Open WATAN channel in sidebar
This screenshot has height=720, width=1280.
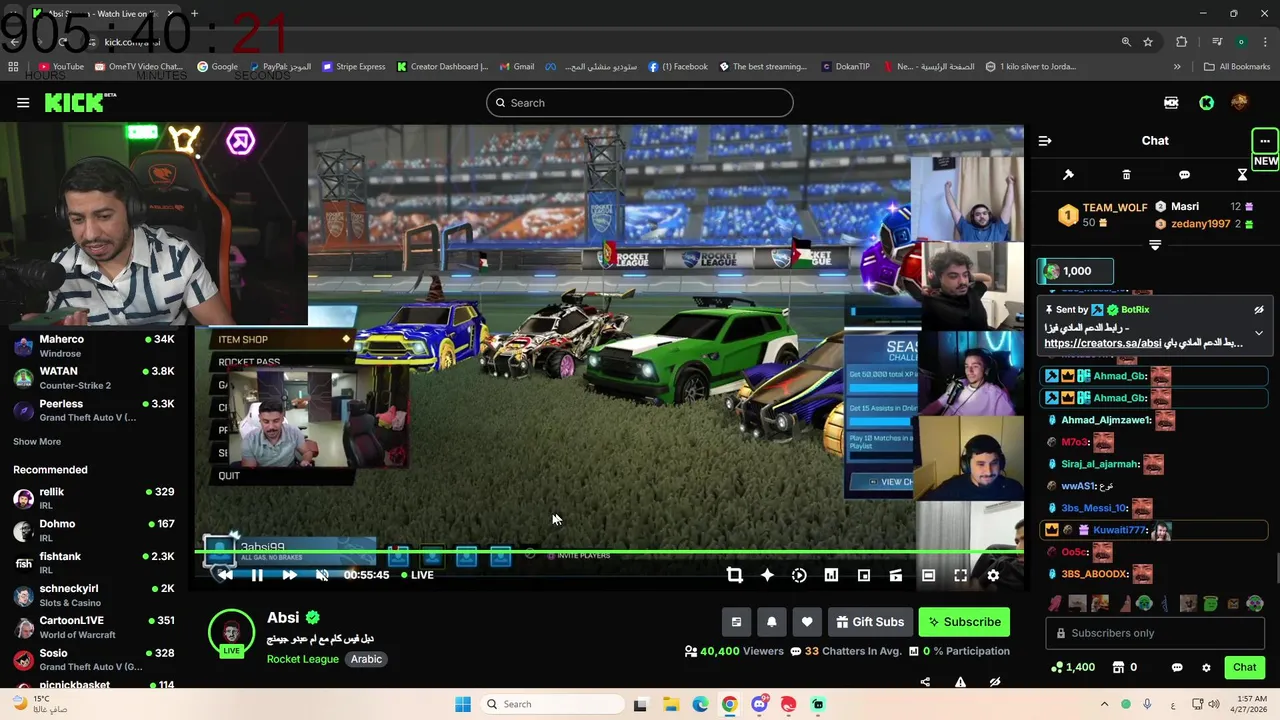pos(95,378)
